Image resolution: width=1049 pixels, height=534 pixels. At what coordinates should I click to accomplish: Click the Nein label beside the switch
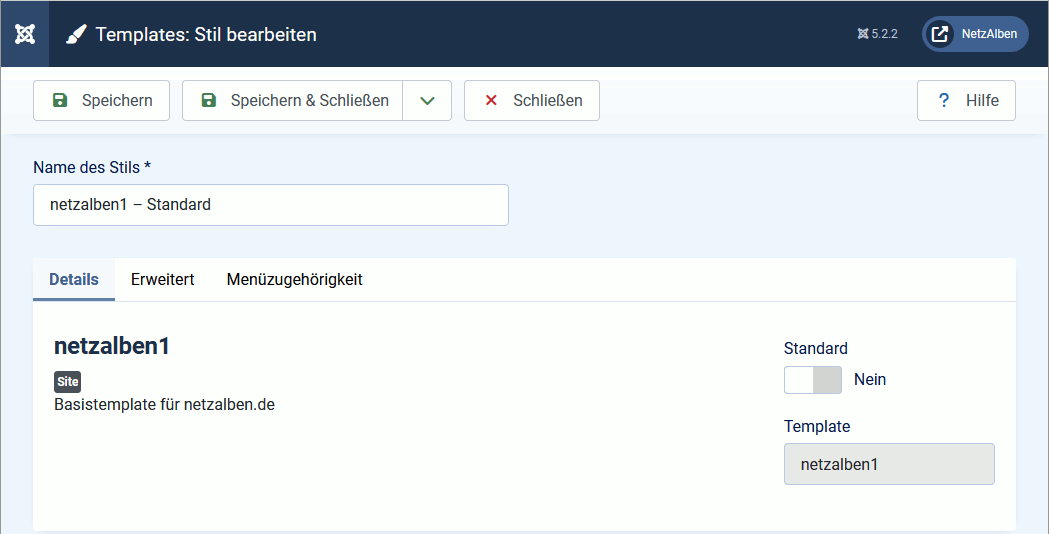(870, 380)
